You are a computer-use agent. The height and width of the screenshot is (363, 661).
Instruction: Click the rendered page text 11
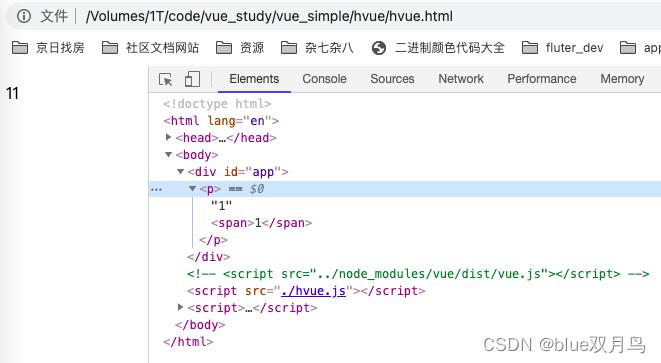(12, 93)
